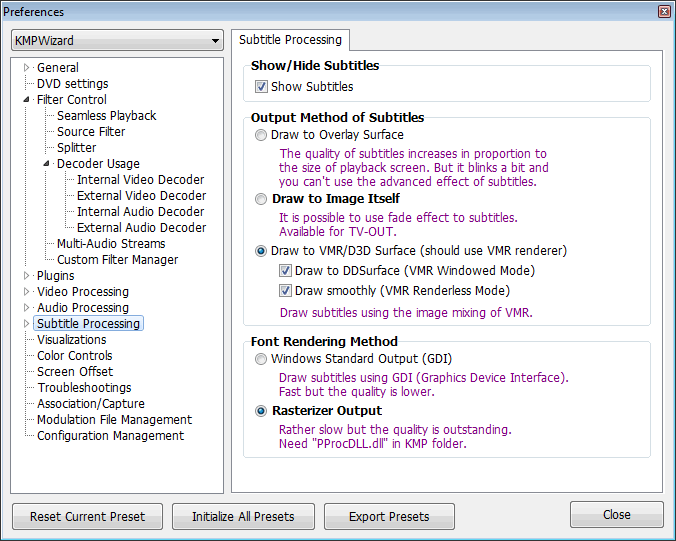Click the Reset Current Preset button
This screenshot has width=676, height=541.
pyautogui.click(x=87, y=517)
